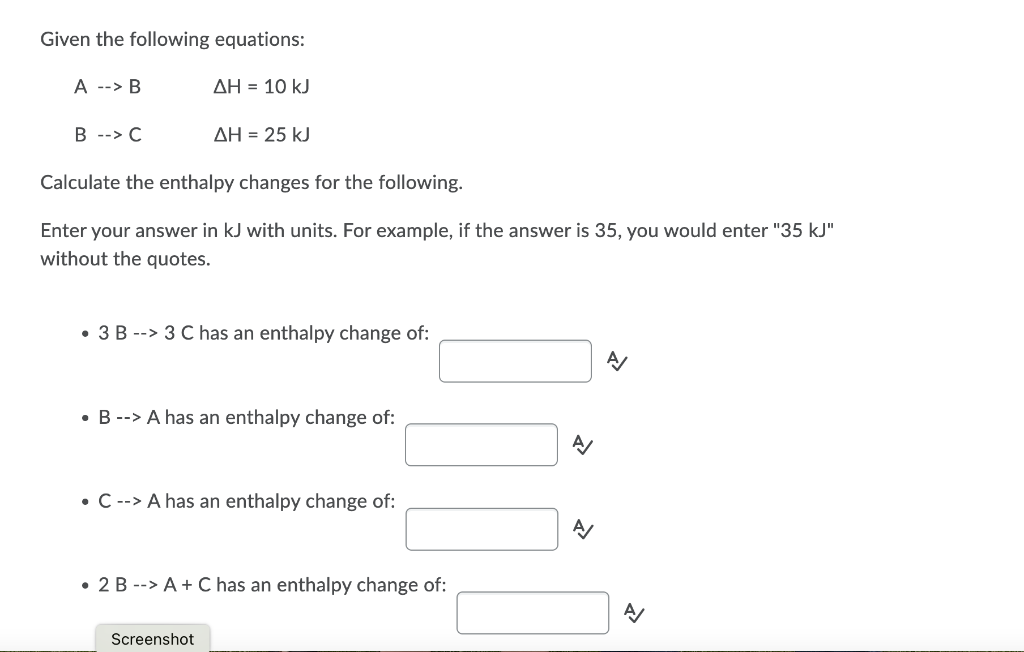Image resolution: width=1024 pixels, height=652 pixels.
Task: Click the answer box for 3 B --> 3 C
Action: [x=515, y=361]
